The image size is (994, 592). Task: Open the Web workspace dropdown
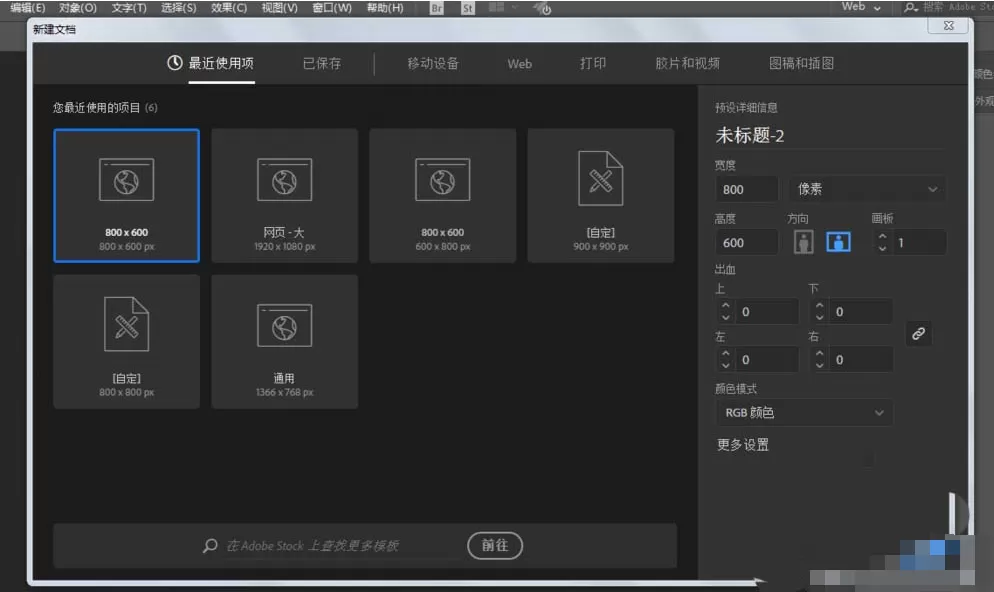pos(861,7)
